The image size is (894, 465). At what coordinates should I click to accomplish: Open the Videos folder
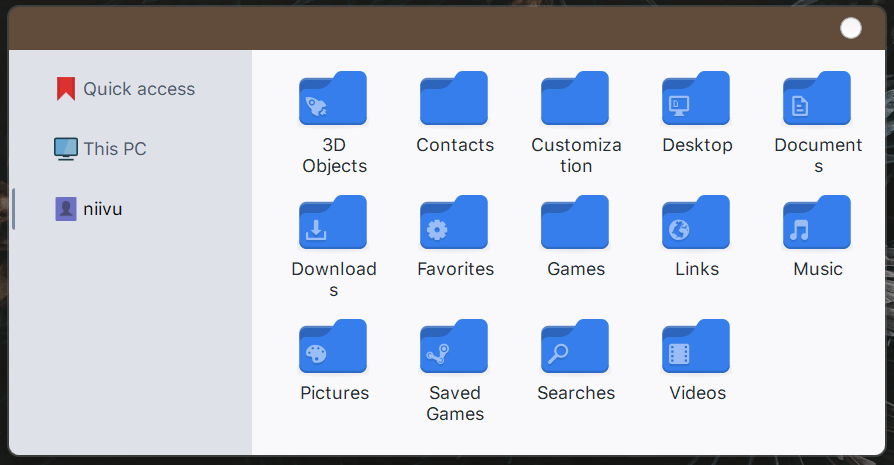coord(697,348)
